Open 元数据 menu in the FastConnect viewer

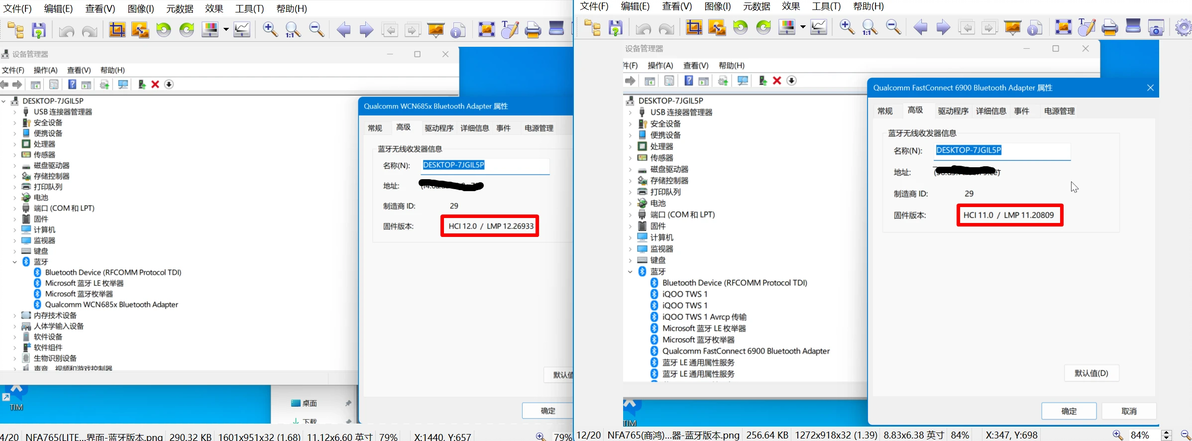756,6
